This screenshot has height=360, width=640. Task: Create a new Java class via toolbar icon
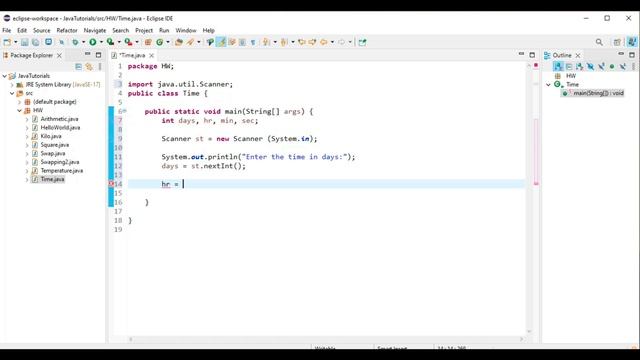tap(160, 42)
